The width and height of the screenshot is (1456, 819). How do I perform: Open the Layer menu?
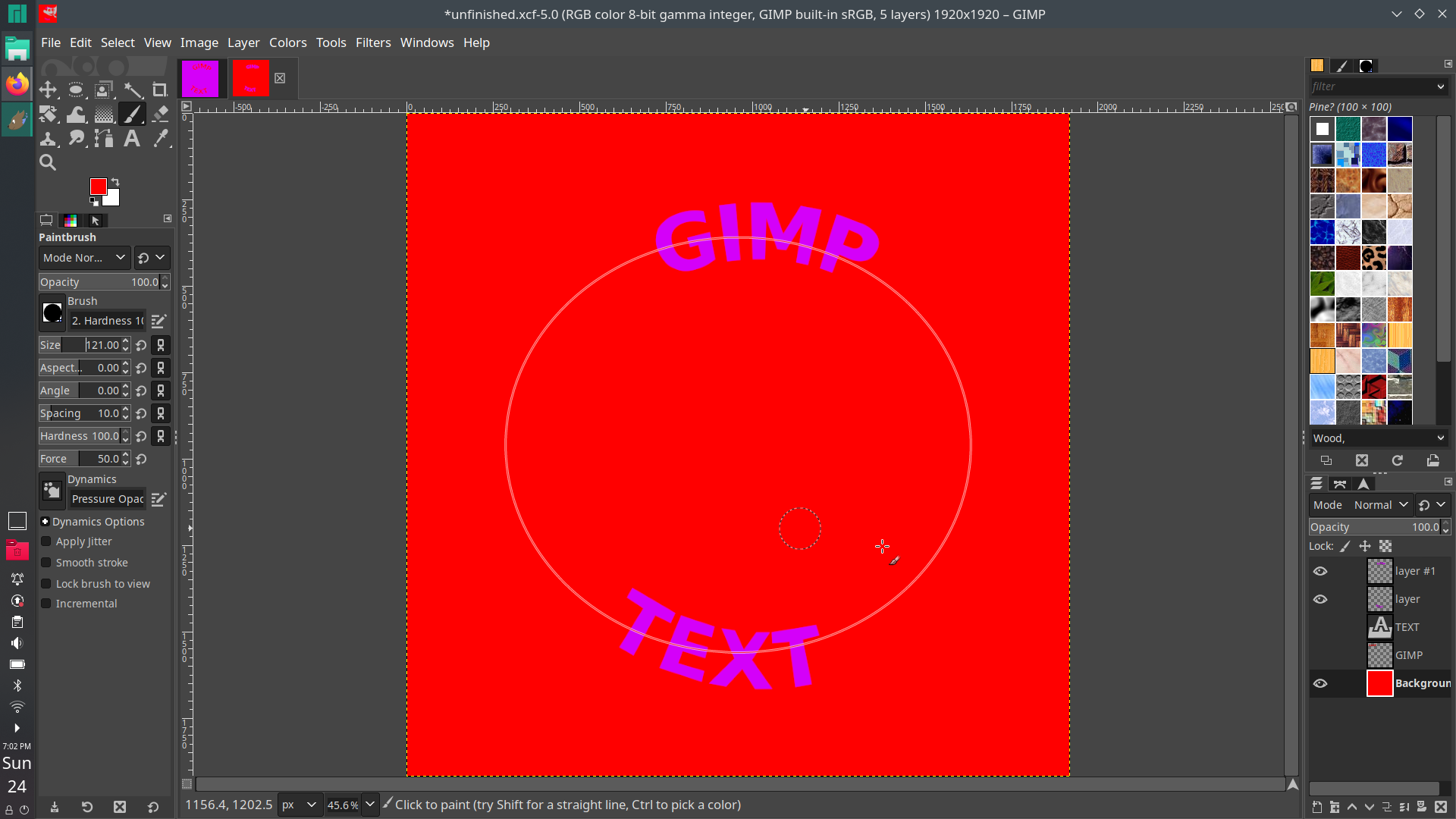pos(243,42)
